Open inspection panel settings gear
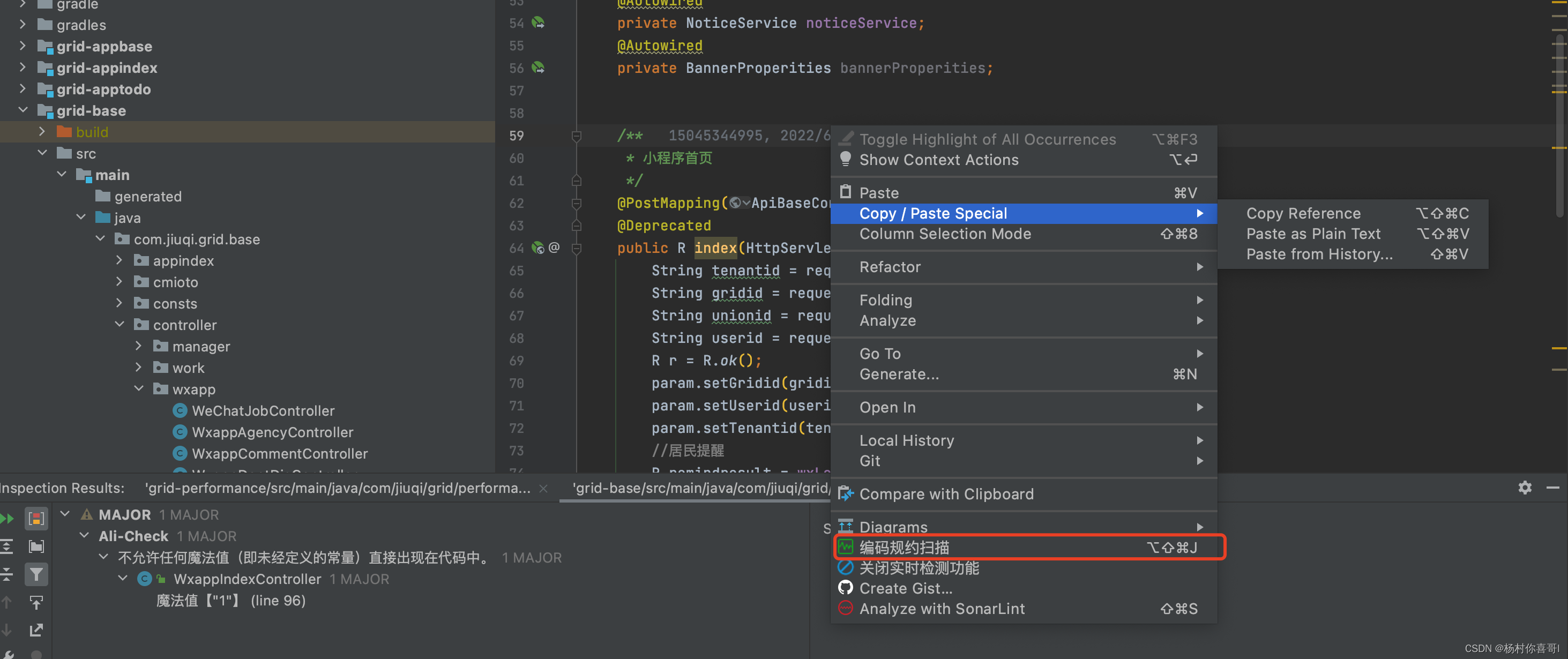 (1524, 488)
